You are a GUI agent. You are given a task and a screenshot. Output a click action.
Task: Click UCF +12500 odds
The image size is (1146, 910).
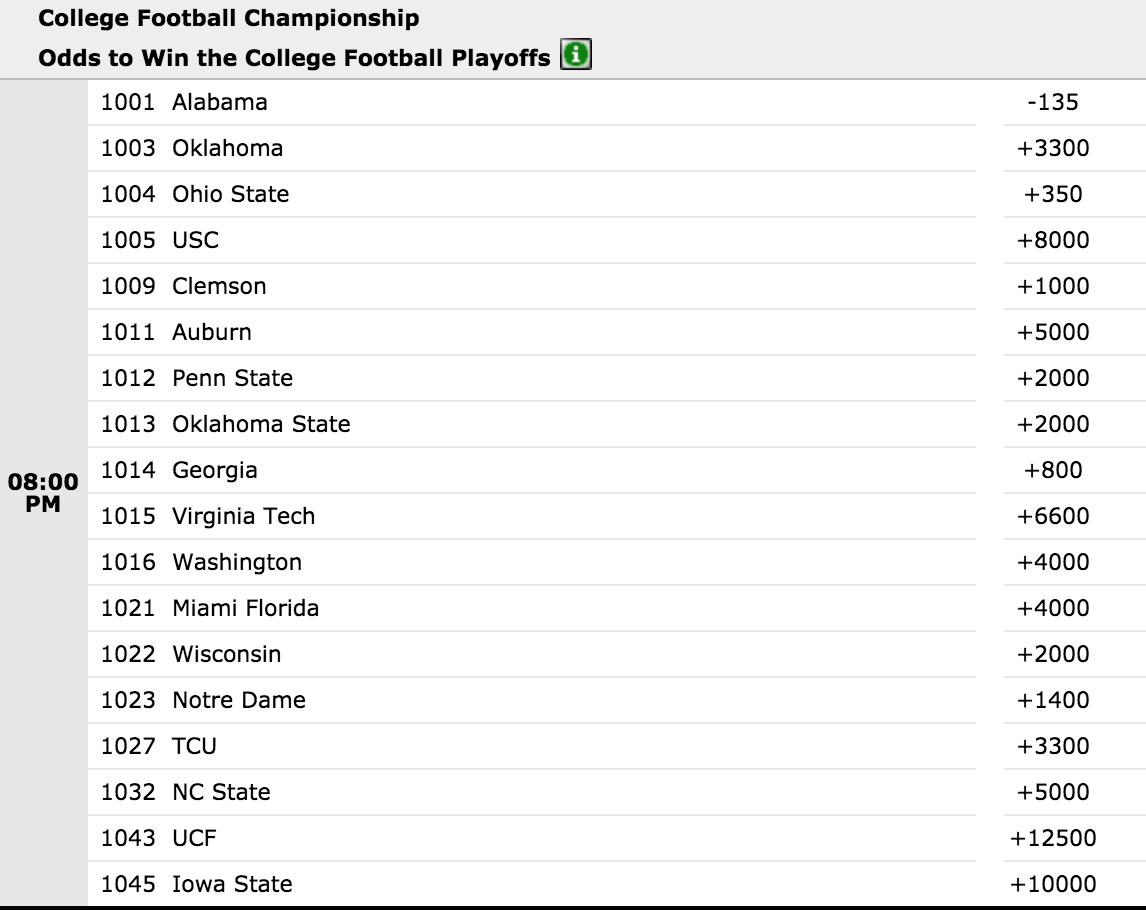pos(1052,838)
